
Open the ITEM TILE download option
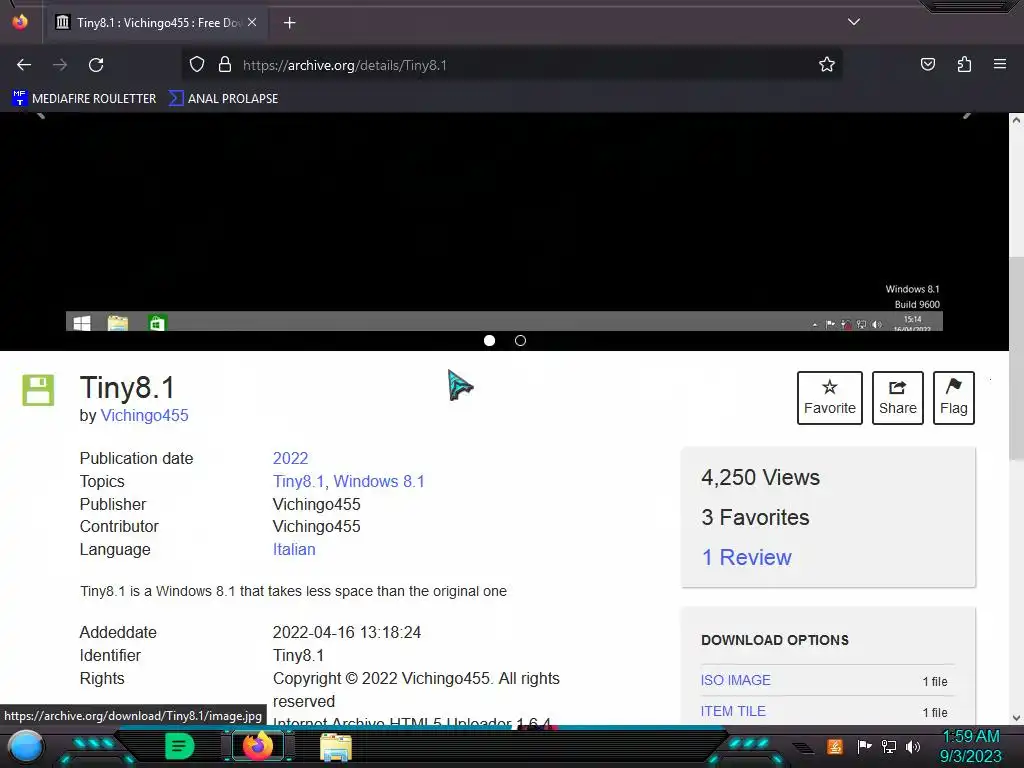tap(733, 711)
